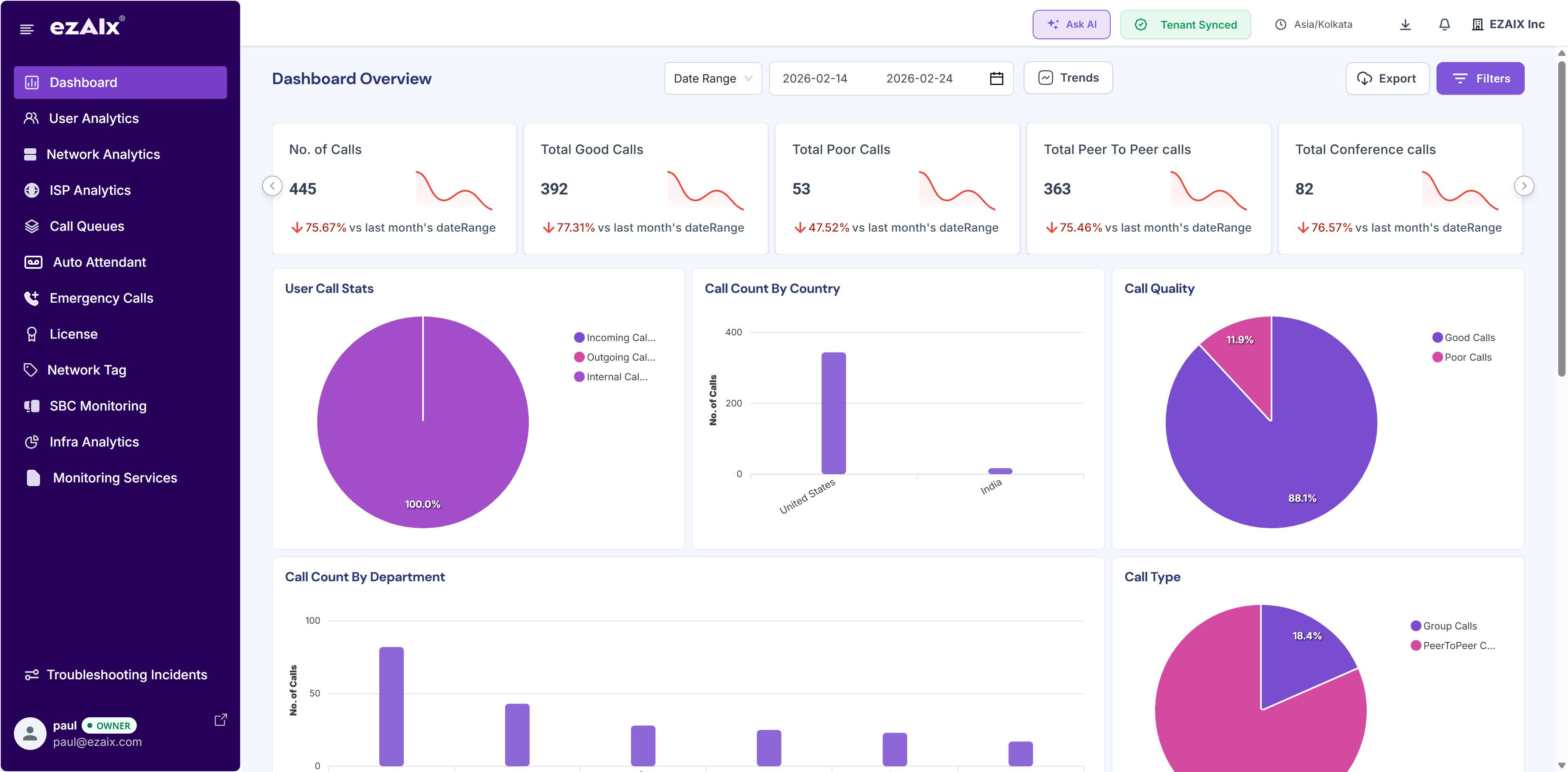Open the Date Range dropdown

712,78
